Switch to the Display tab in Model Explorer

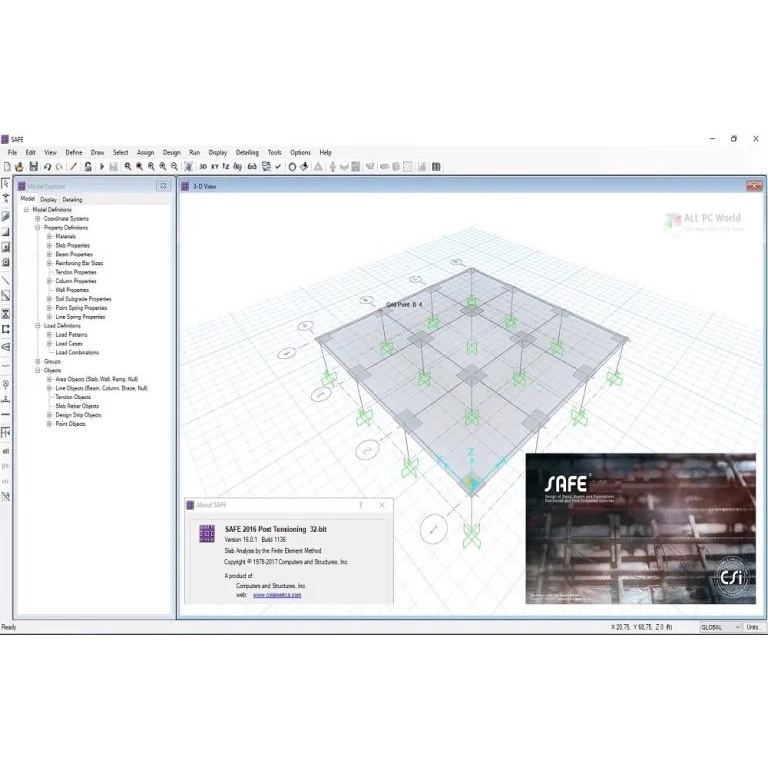(x=48, y=199)
